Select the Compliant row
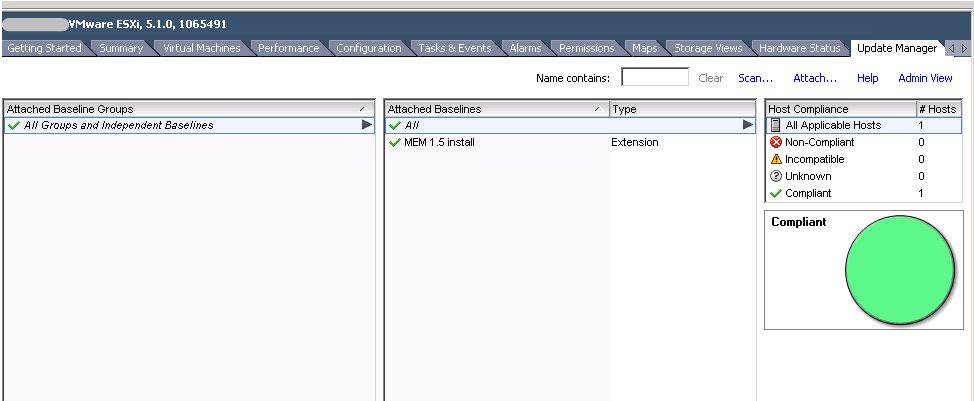The height and width of the screenshot is (401, 974). 864,193
